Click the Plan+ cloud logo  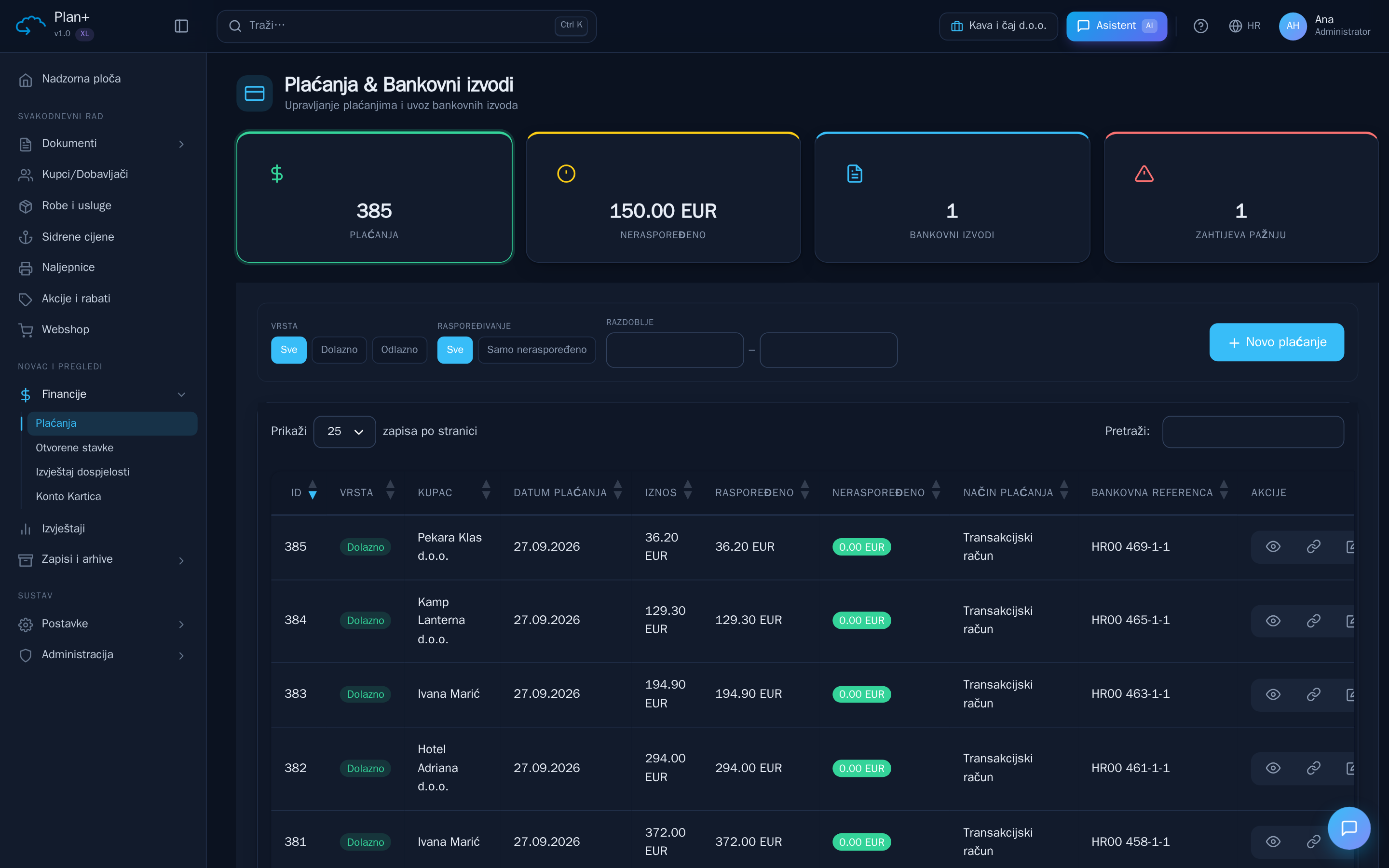coord(30,26)
